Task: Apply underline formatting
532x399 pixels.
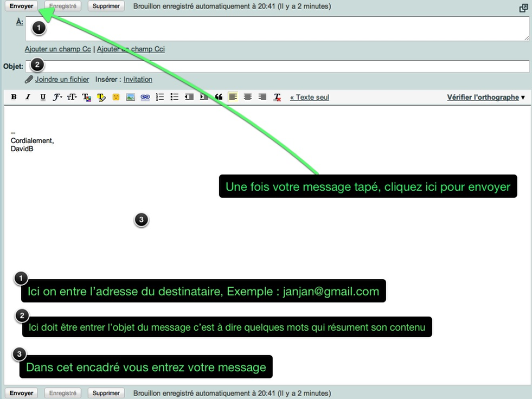Action: point(43,97)
